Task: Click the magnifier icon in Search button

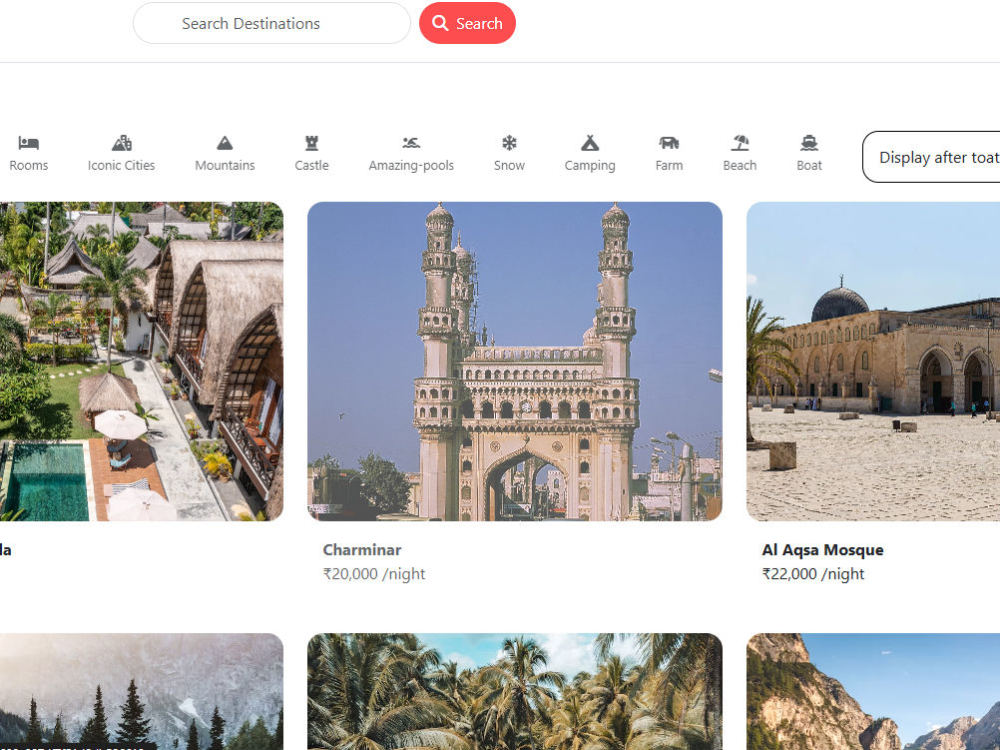Action: click(x=440, y=23)
